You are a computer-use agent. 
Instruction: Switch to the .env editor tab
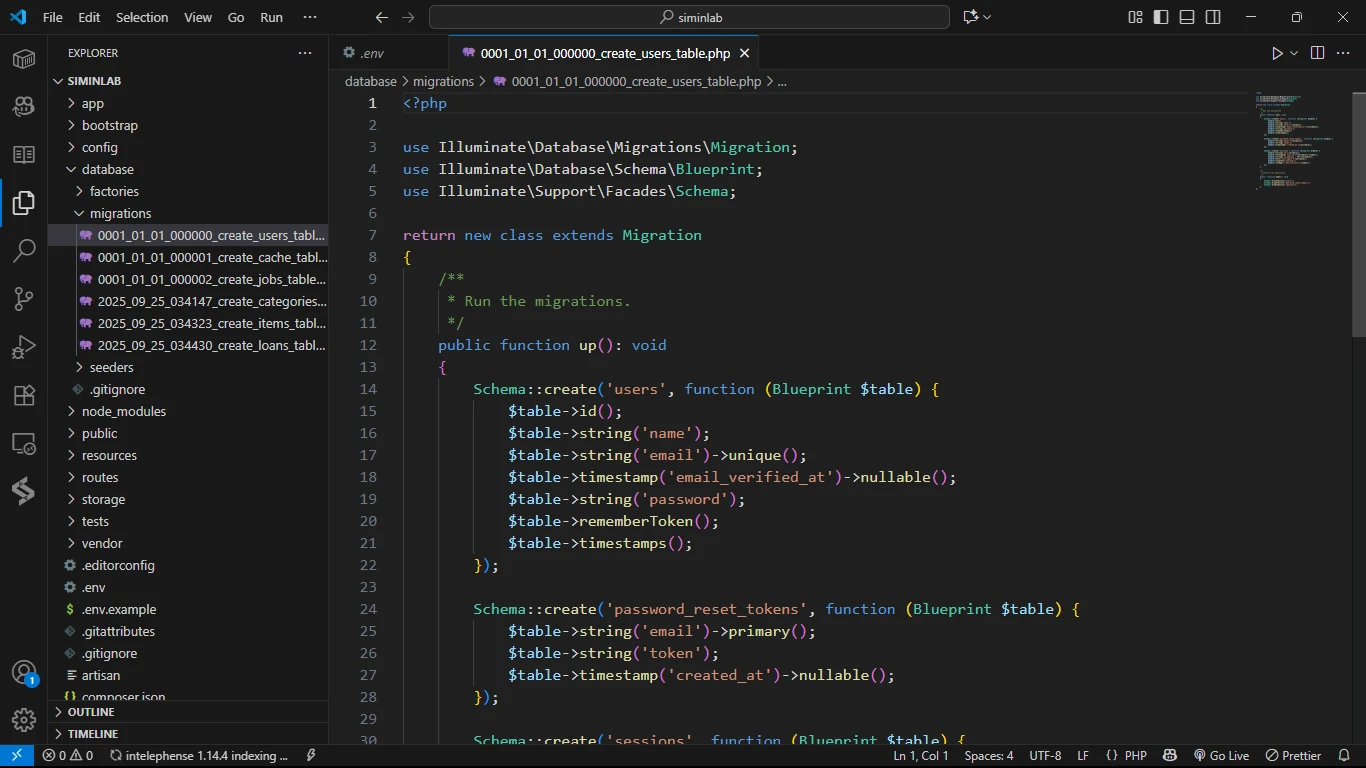(372, 53)
